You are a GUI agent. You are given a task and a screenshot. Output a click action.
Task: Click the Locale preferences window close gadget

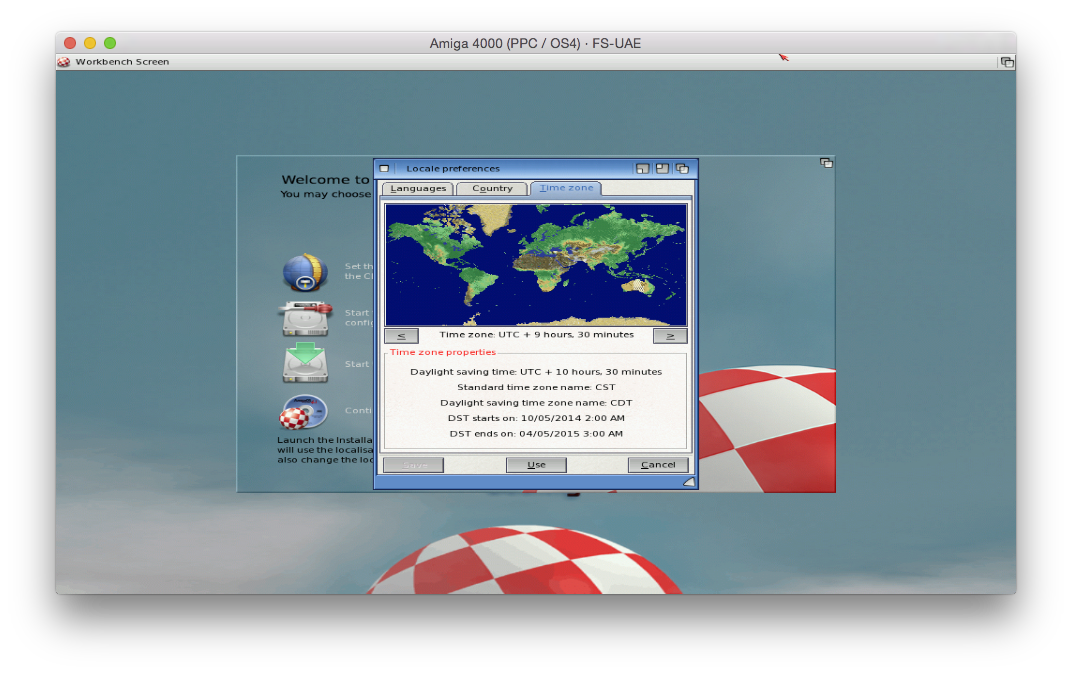tap(384, 168)
